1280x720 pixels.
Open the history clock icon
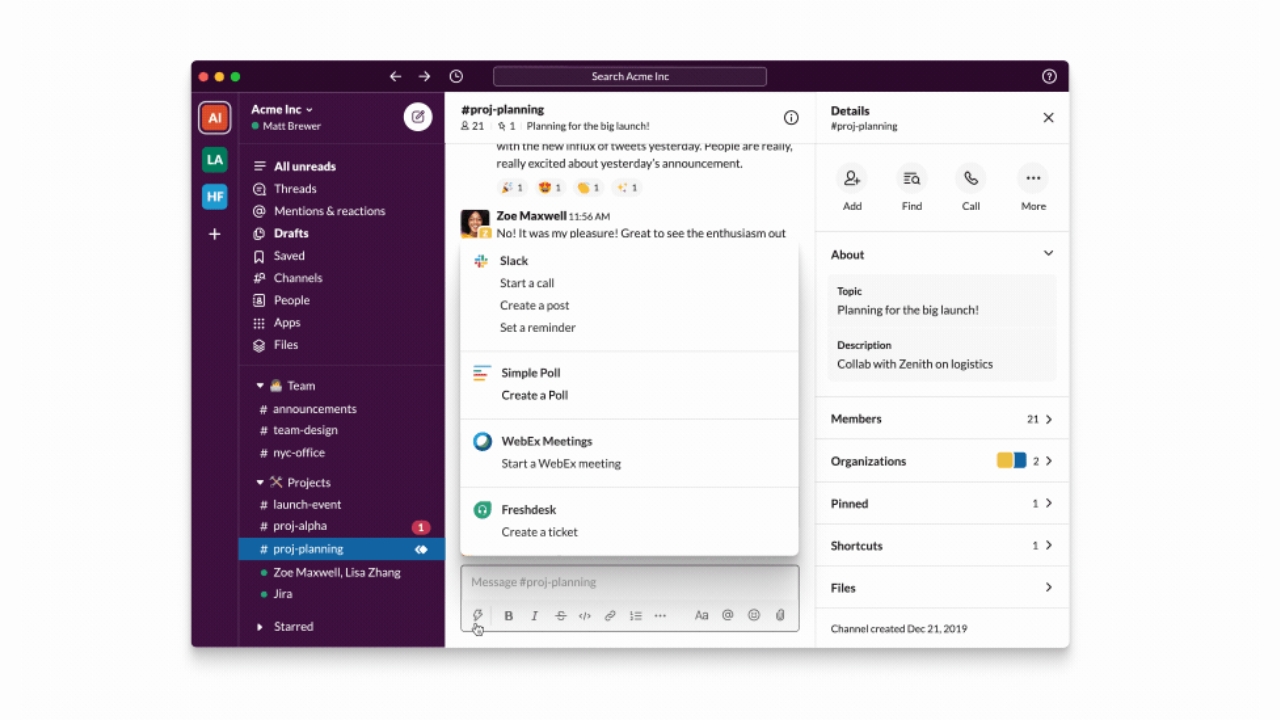click(x=456, y=76)
